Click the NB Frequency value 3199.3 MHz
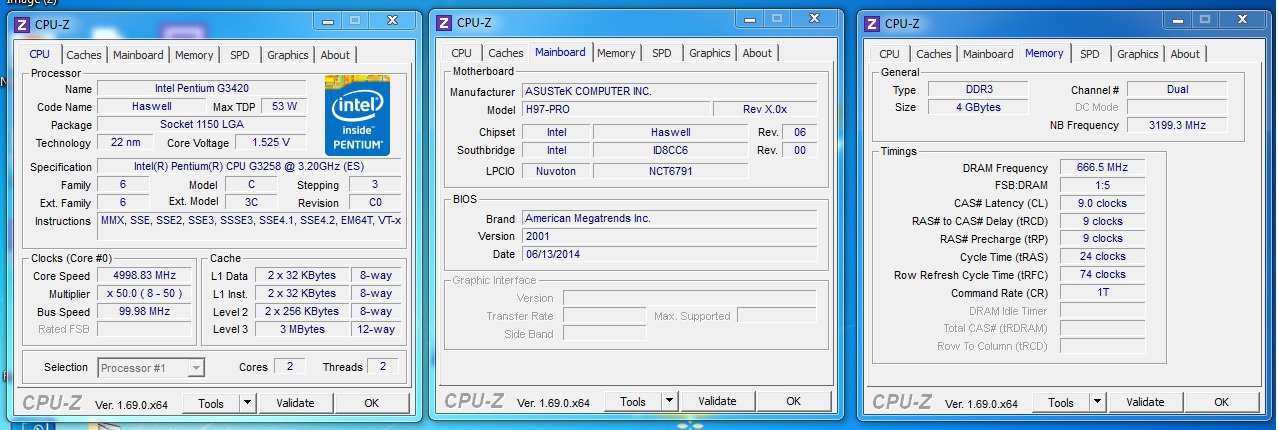Viewport: 1278px width, 430px height. 1177,126
